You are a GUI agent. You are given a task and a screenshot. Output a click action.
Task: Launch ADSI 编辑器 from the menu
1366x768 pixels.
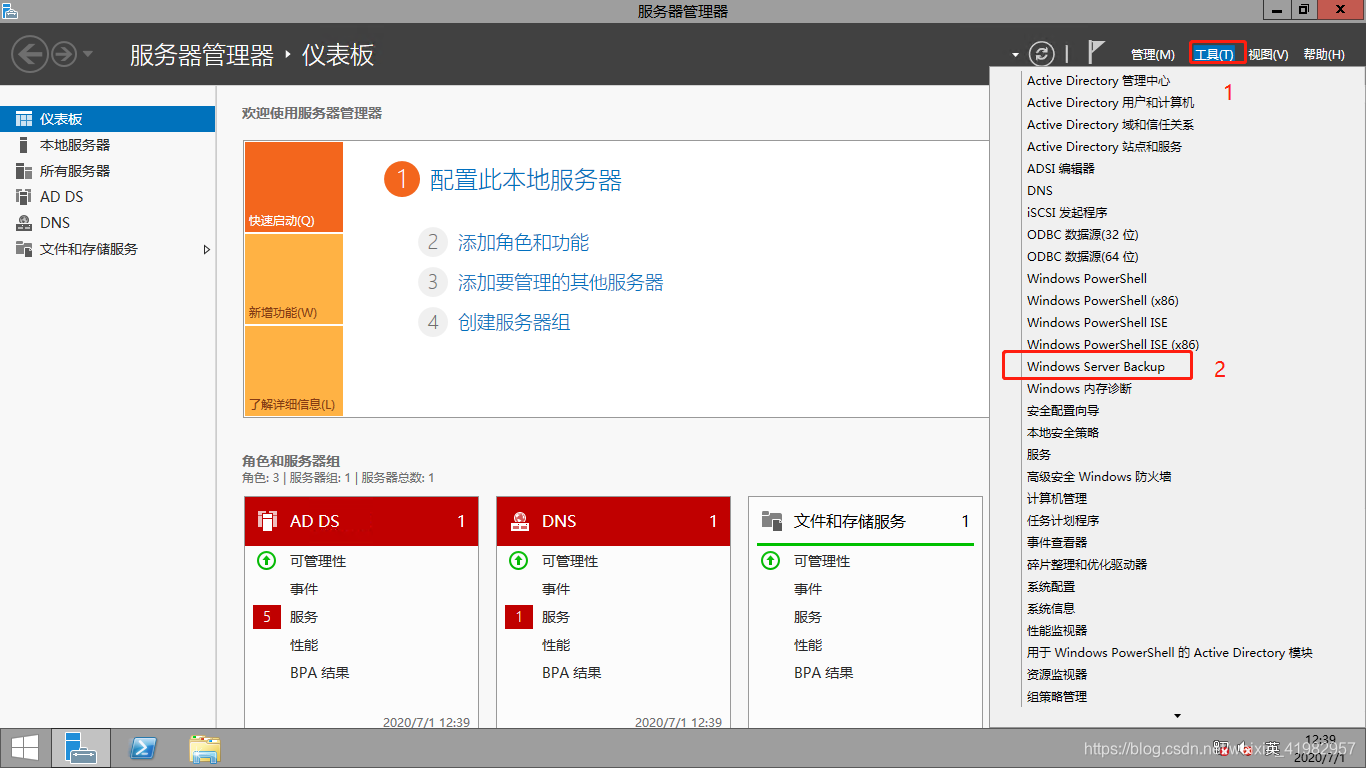(1061, 169)
